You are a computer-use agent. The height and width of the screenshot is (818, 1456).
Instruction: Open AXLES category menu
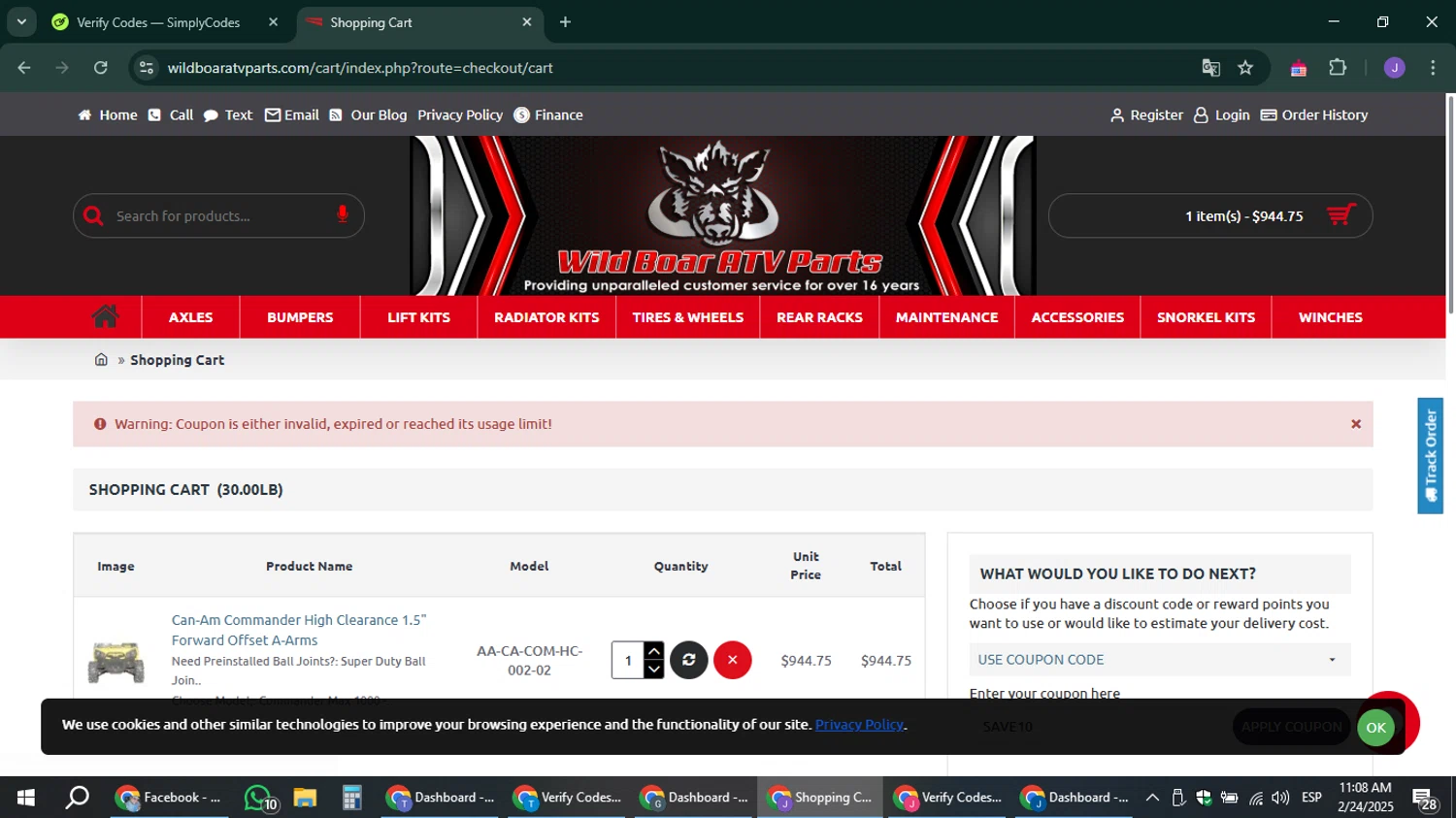pyautogui.click(x=190, y=317)
